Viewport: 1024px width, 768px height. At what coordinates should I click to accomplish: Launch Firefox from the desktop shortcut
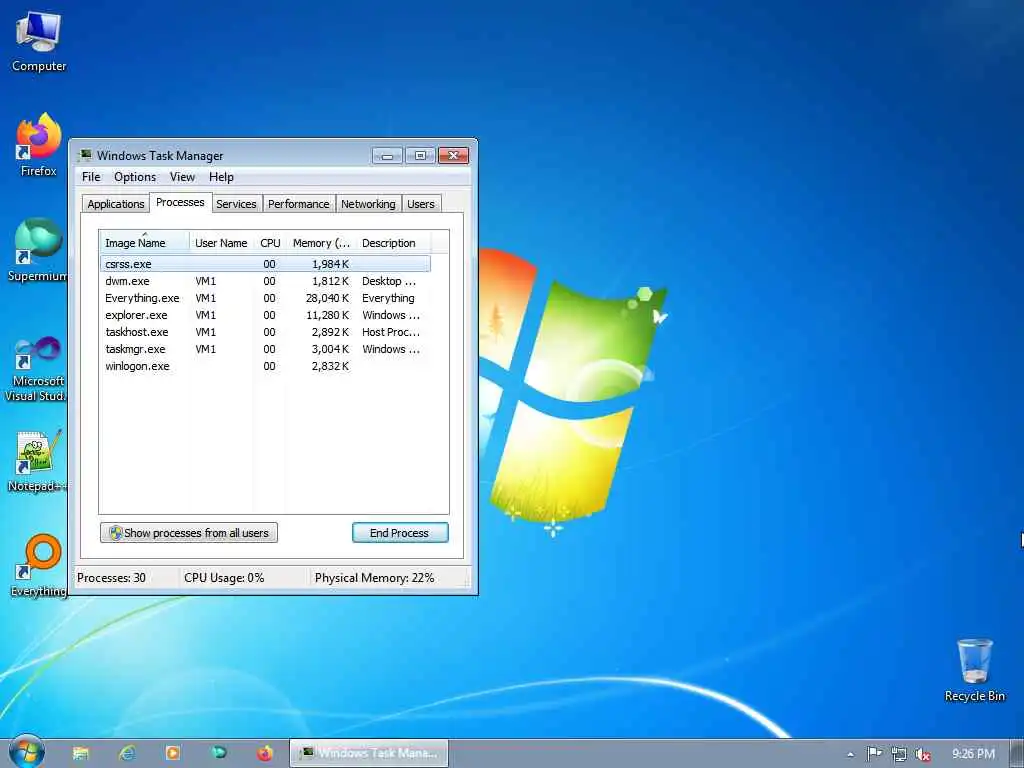(39, 145)
